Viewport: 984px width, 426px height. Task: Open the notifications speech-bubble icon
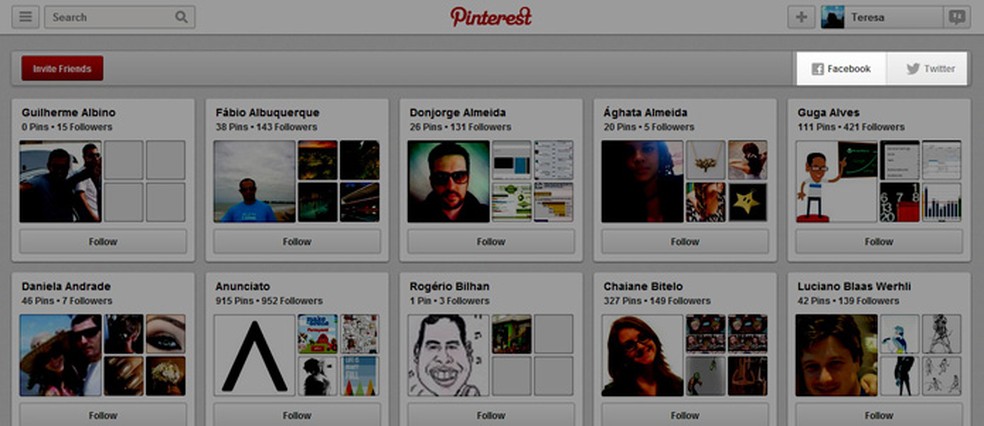[x=957, y=17]
